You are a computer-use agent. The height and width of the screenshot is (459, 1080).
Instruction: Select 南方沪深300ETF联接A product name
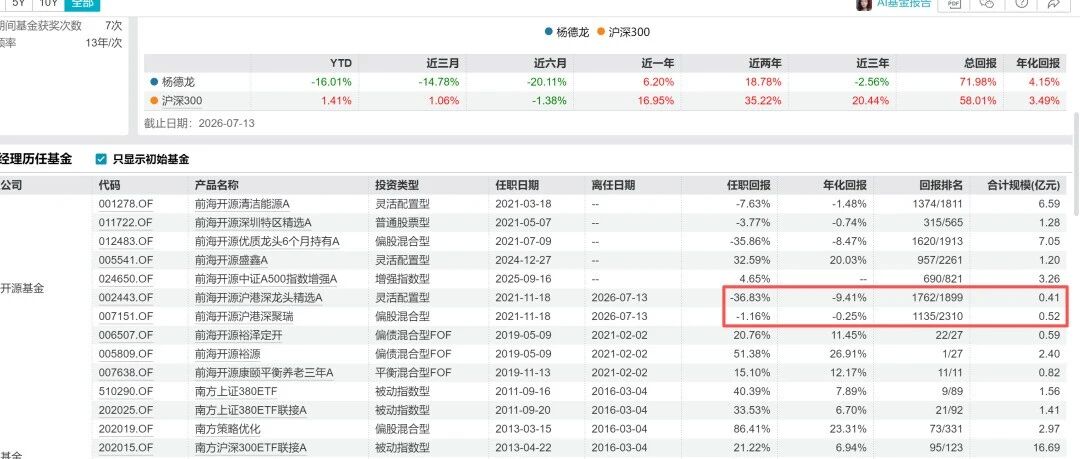[x=251, y=447]
